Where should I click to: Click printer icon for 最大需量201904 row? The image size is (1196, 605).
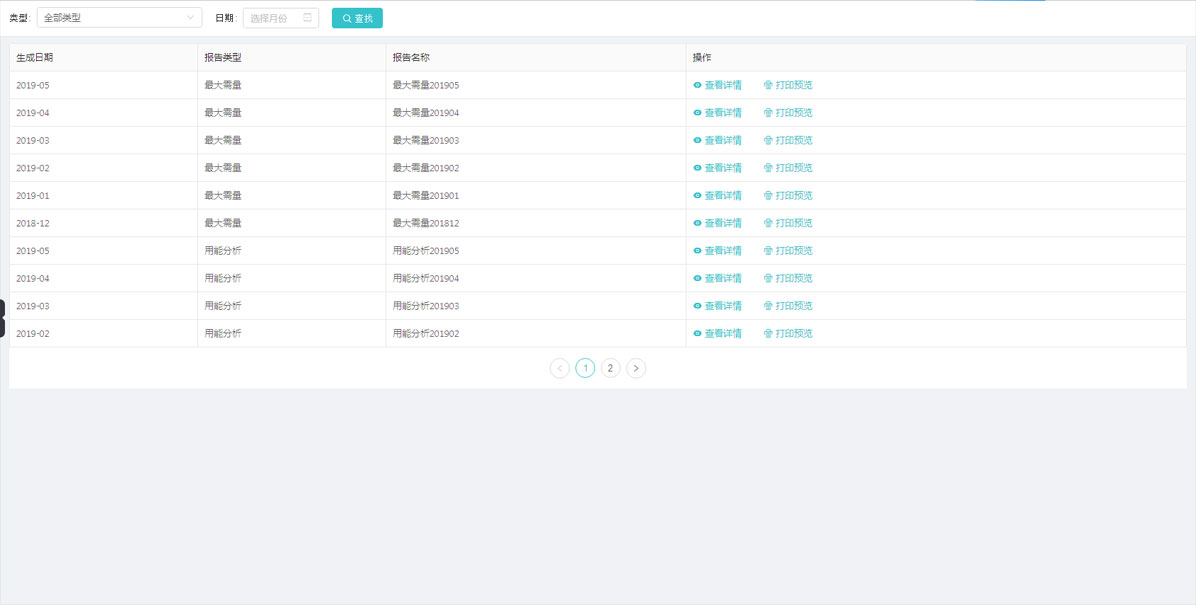pos(768,113)
